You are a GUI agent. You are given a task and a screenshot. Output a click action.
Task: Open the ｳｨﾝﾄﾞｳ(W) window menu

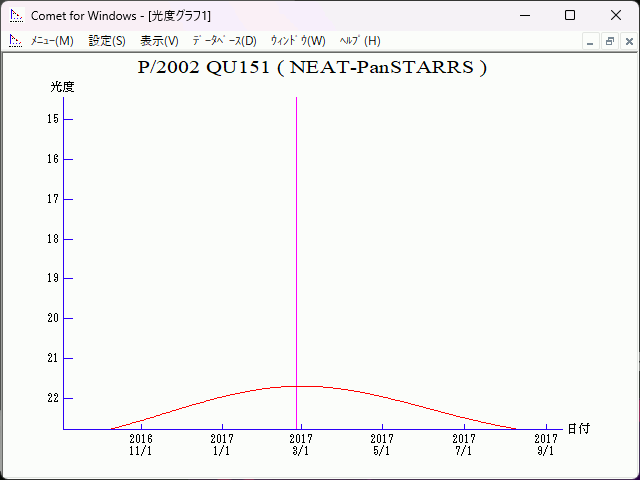point(298,41)
